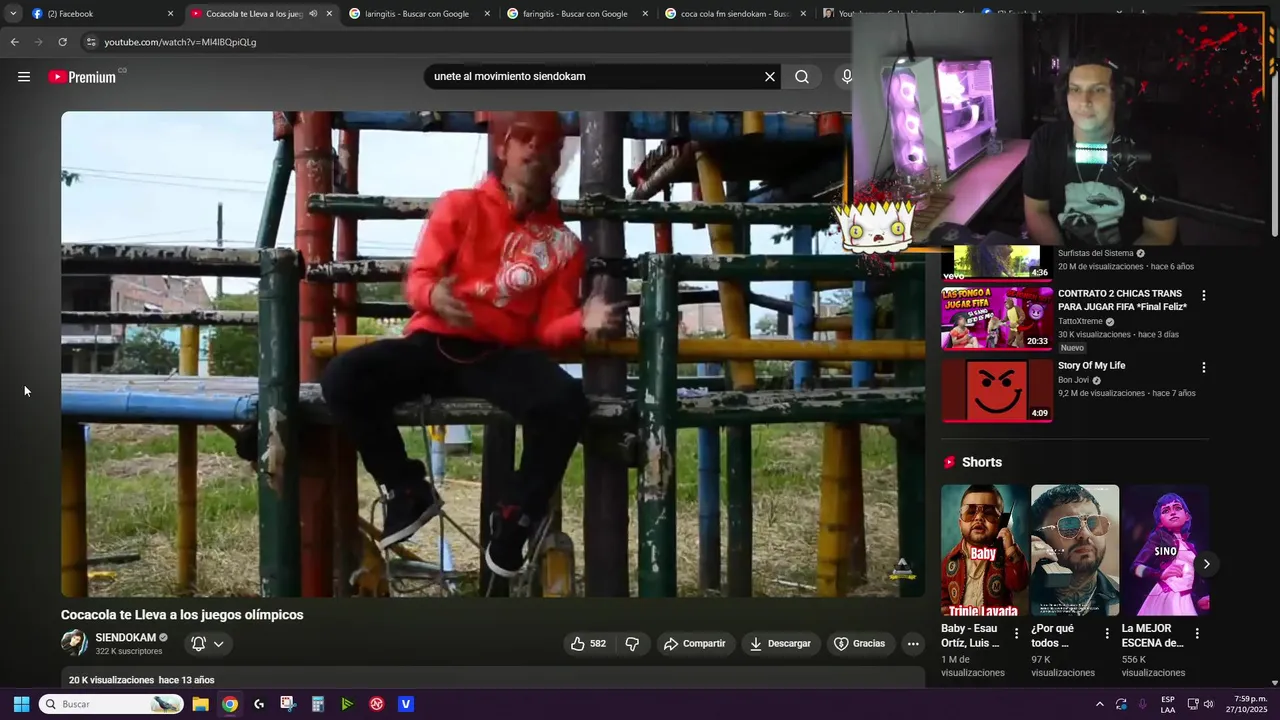Screen dimensions: 1280x720
Task: Go back with the browser back arrow
Action: tap(14, 42)
